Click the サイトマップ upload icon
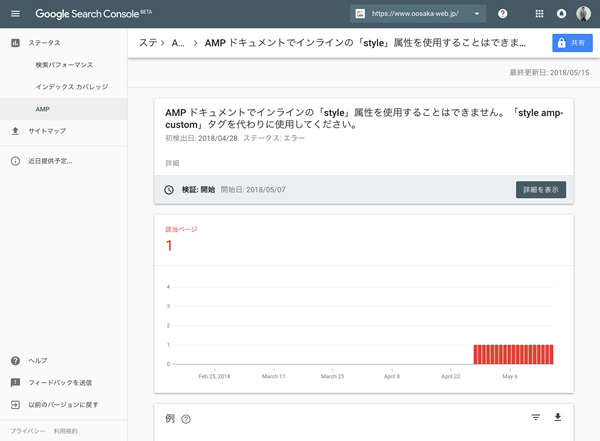 click(15, 131)
